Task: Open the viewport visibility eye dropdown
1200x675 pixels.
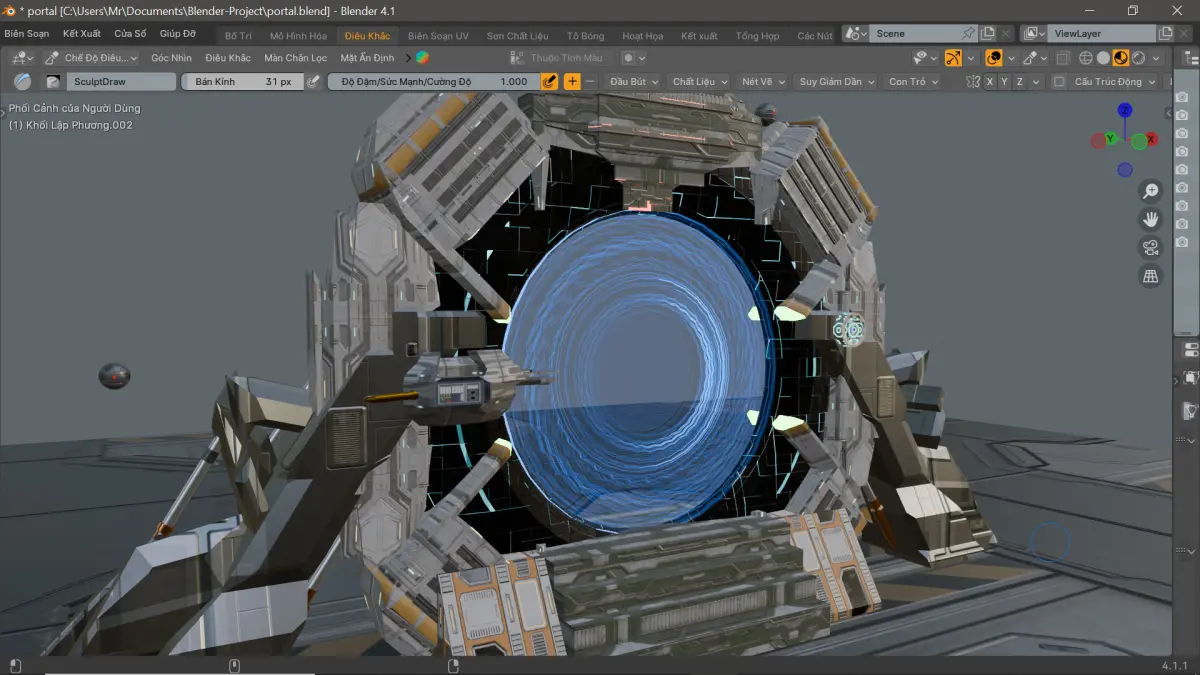Action: click(x=926, y=58)
